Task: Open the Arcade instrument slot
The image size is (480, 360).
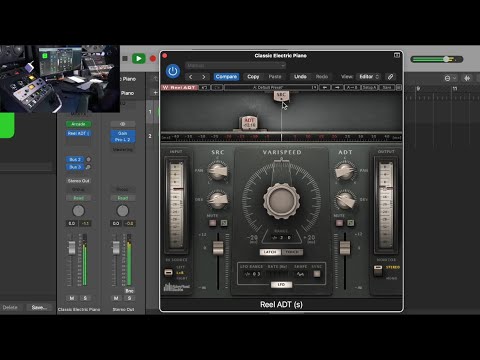Action: [79, 124]
